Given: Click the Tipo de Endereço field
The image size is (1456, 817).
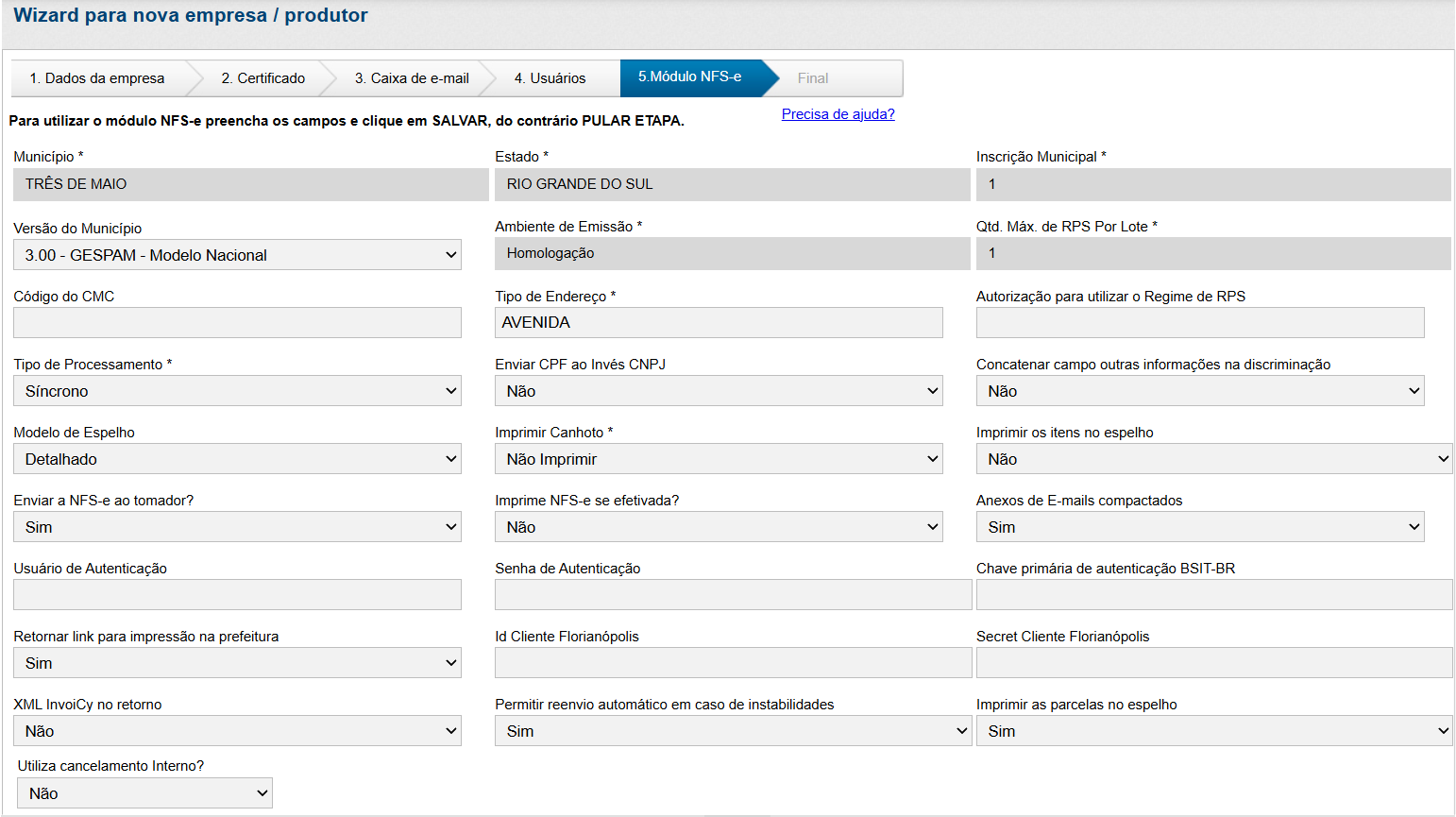Looking at the screenshot, I should pos(719,323).
